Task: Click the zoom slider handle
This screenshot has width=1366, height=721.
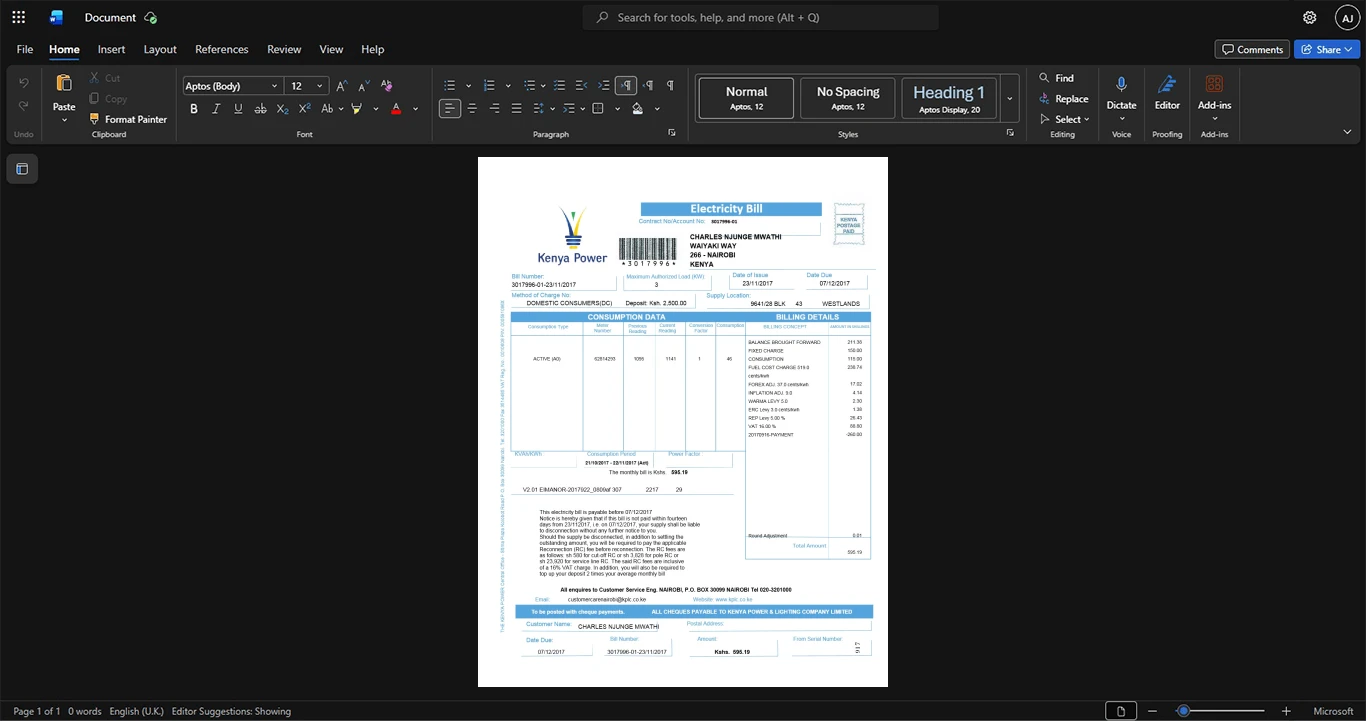Action: coord(1183,711)
